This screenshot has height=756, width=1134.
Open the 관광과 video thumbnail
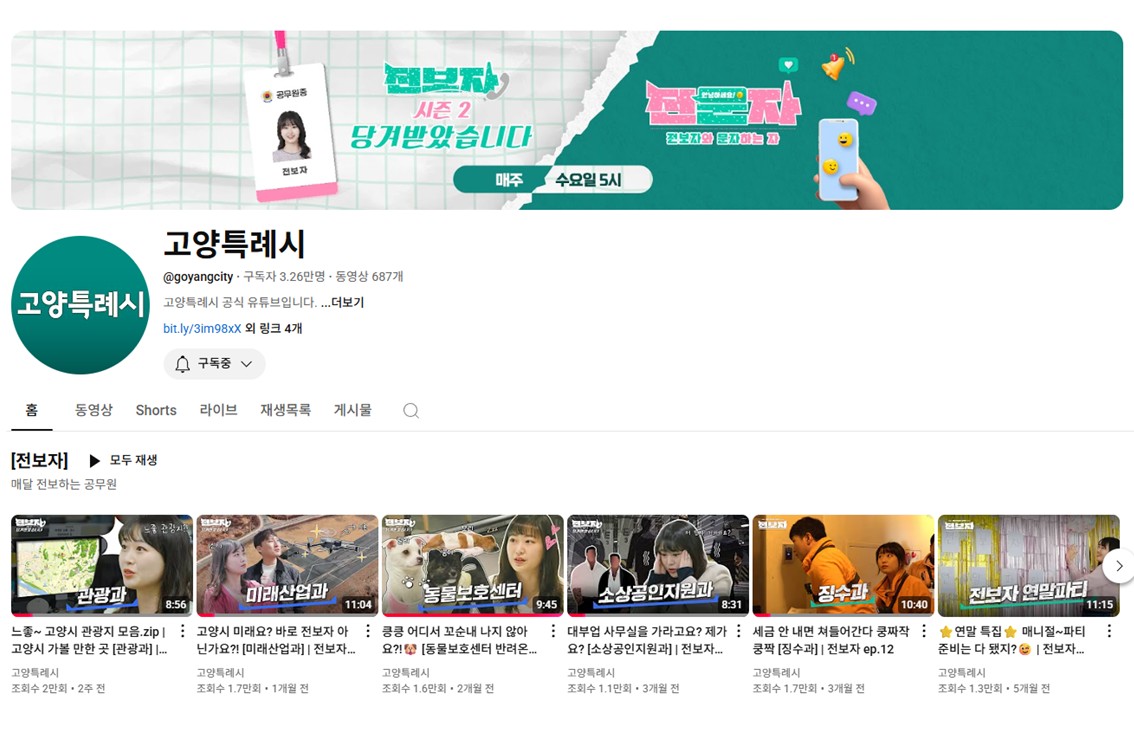[x=102, y=566]
